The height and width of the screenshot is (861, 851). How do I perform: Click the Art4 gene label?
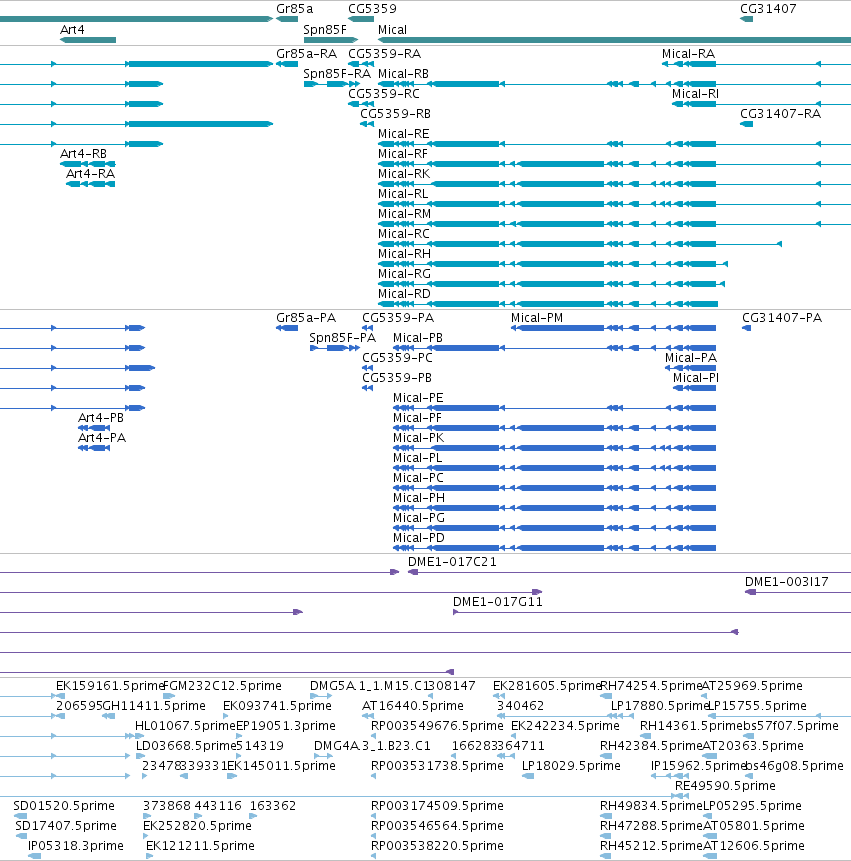72,30
